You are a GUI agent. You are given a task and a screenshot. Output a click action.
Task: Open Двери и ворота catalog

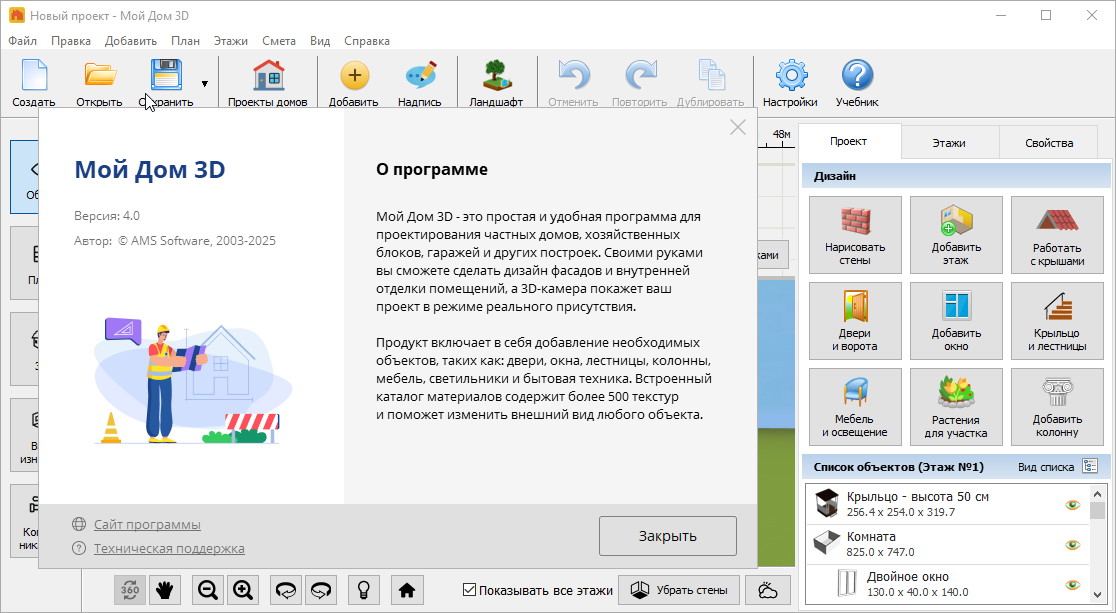(855, 318)
